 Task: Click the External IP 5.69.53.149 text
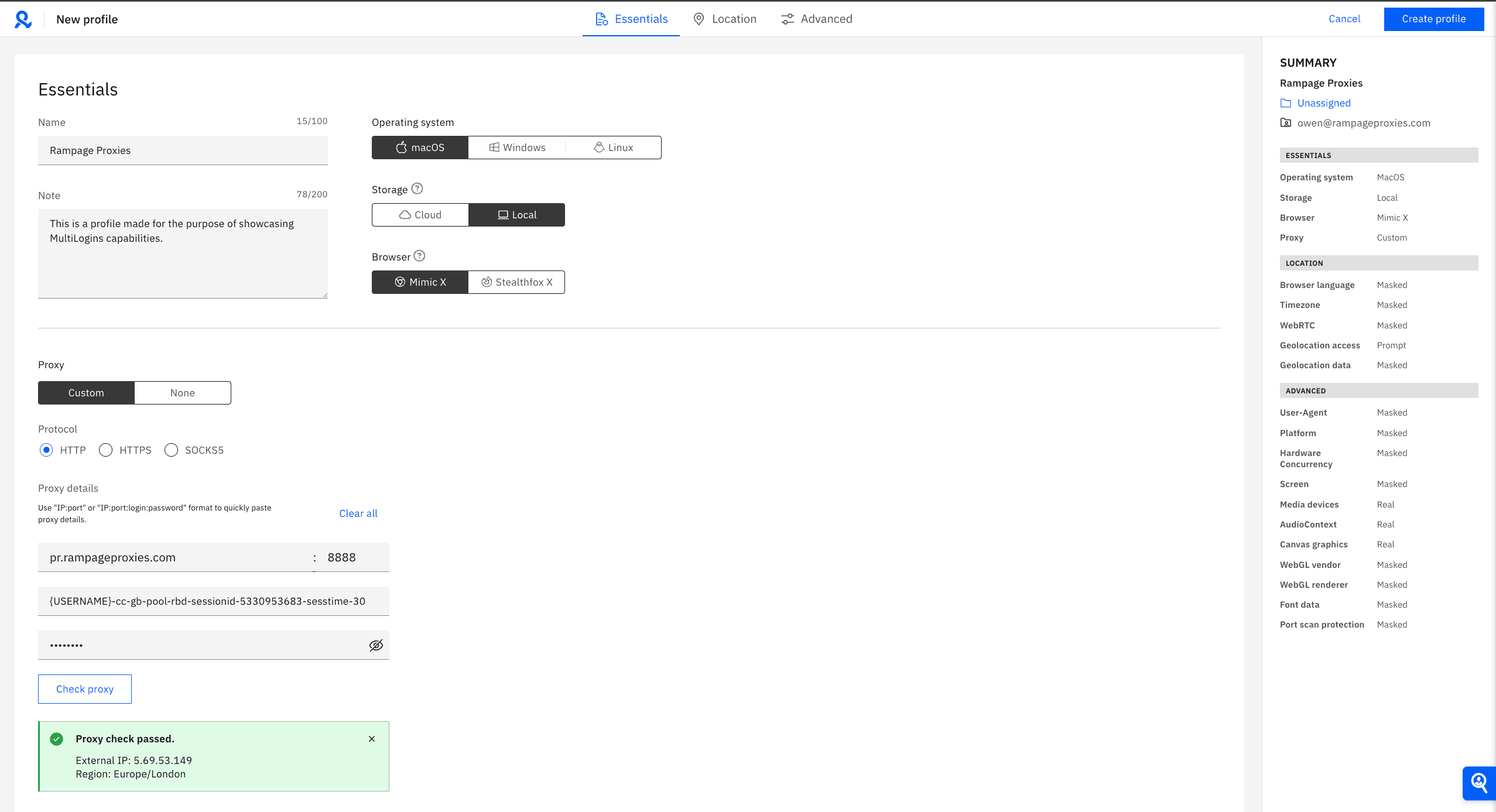pos(133,760)
